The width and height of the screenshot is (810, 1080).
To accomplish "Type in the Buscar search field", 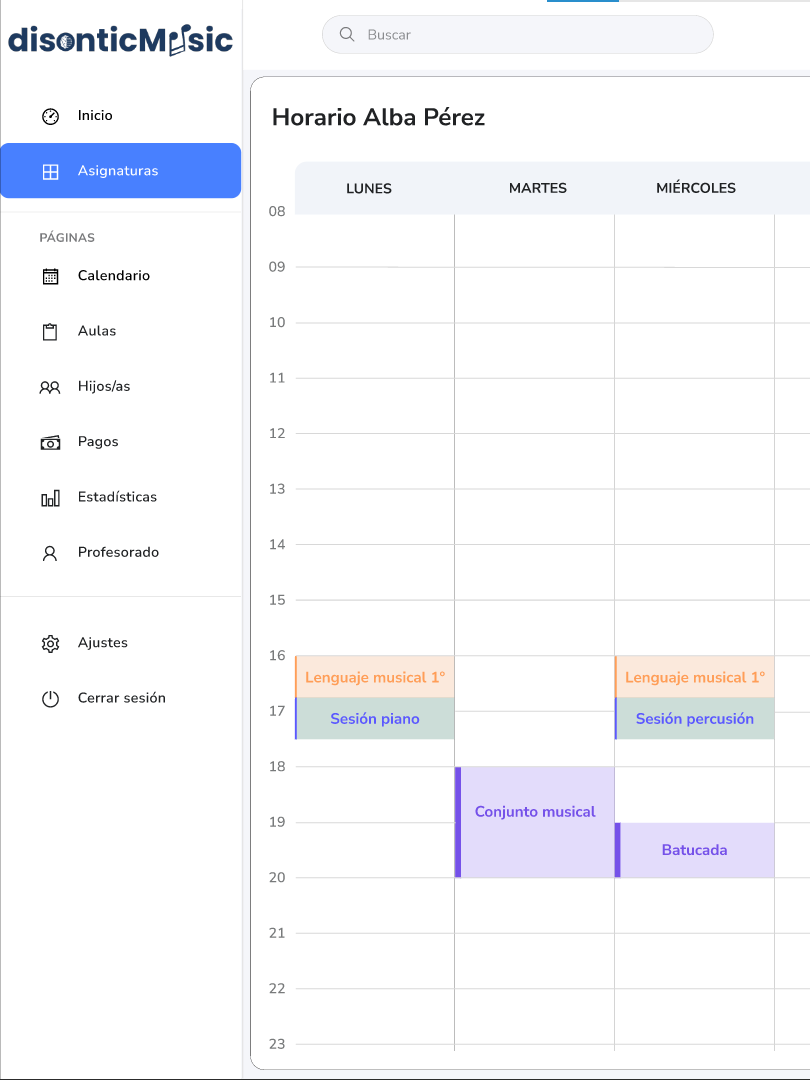I will 530,35.
